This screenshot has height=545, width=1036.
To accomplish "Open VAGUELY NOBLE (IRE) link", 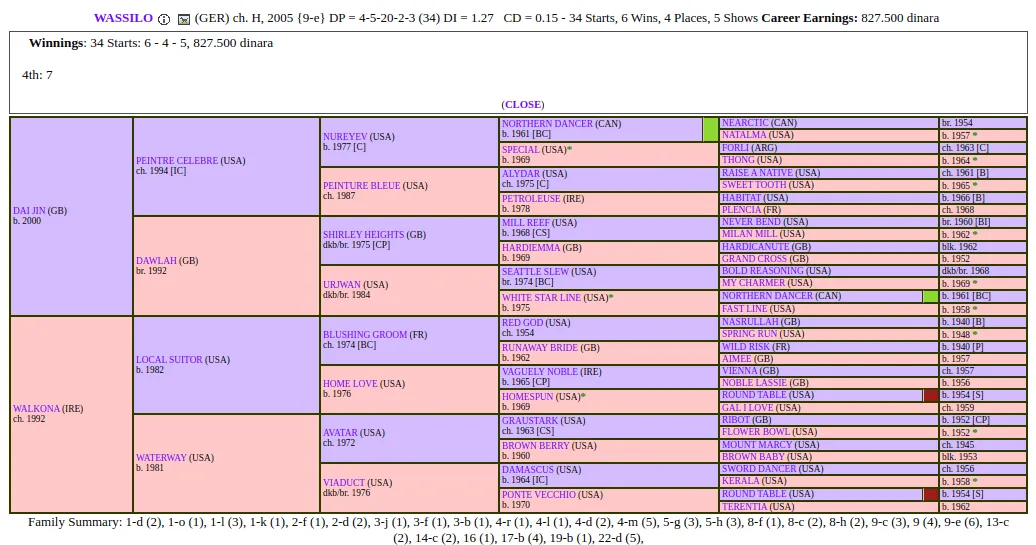I will click(x=539, y=372).
